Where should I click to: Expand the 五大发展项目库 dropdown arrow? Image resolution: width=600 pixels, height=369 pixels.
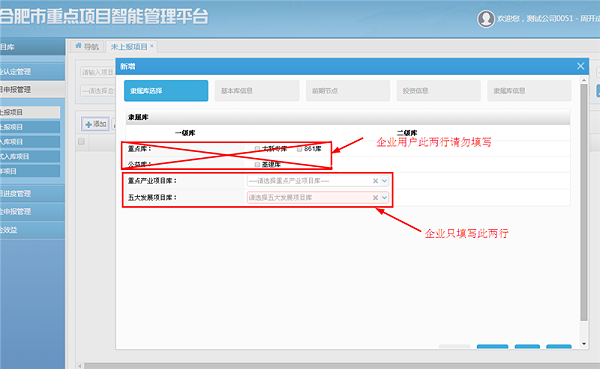coord(384,198)
